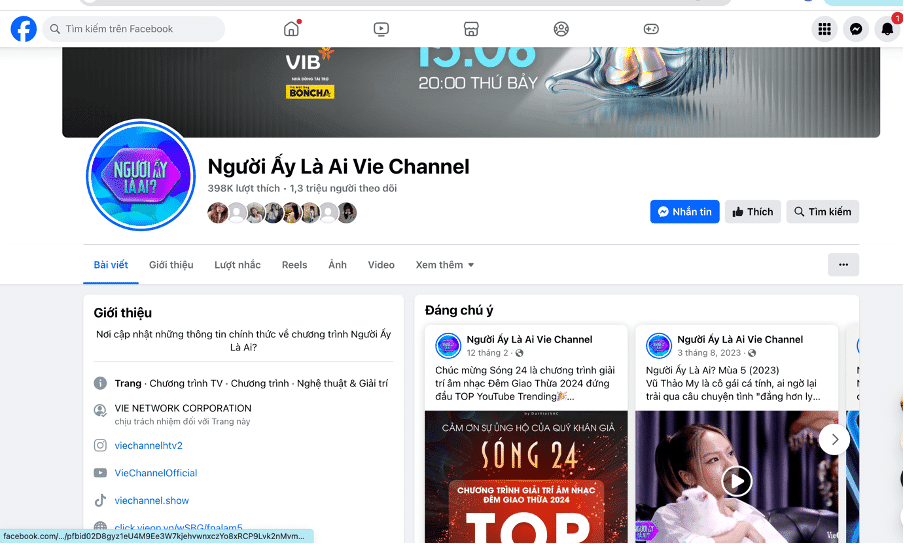Click the globe privacy icon on 12 tháng 2 post
The image size is (904, 544).
pos(519,353)
